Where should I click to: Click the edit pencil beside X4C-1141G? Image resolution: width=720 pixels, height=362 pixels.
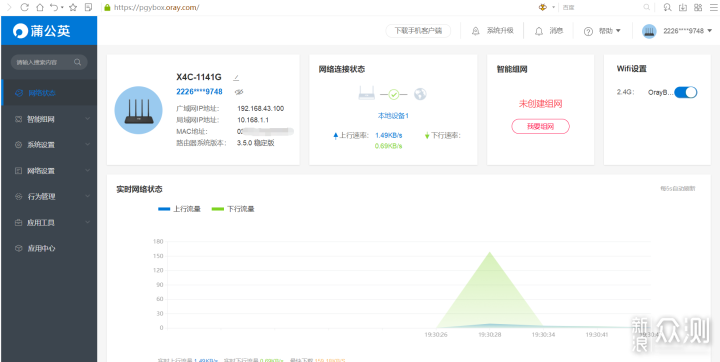point(236,78)
